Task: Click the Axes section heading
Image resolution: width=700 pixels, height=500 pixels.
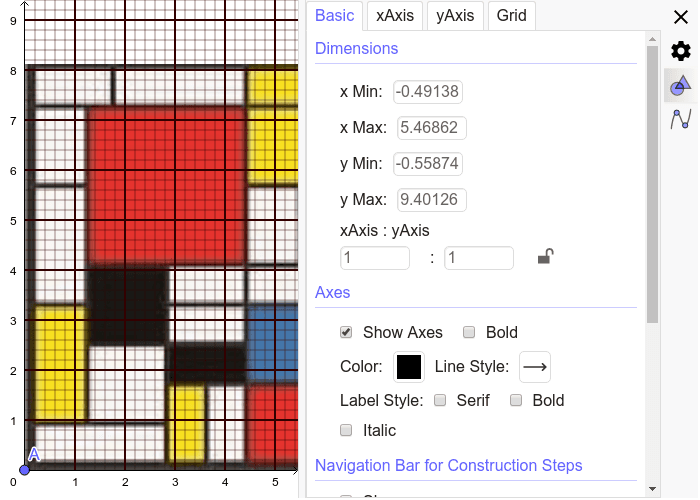Action: coord(333,292)
